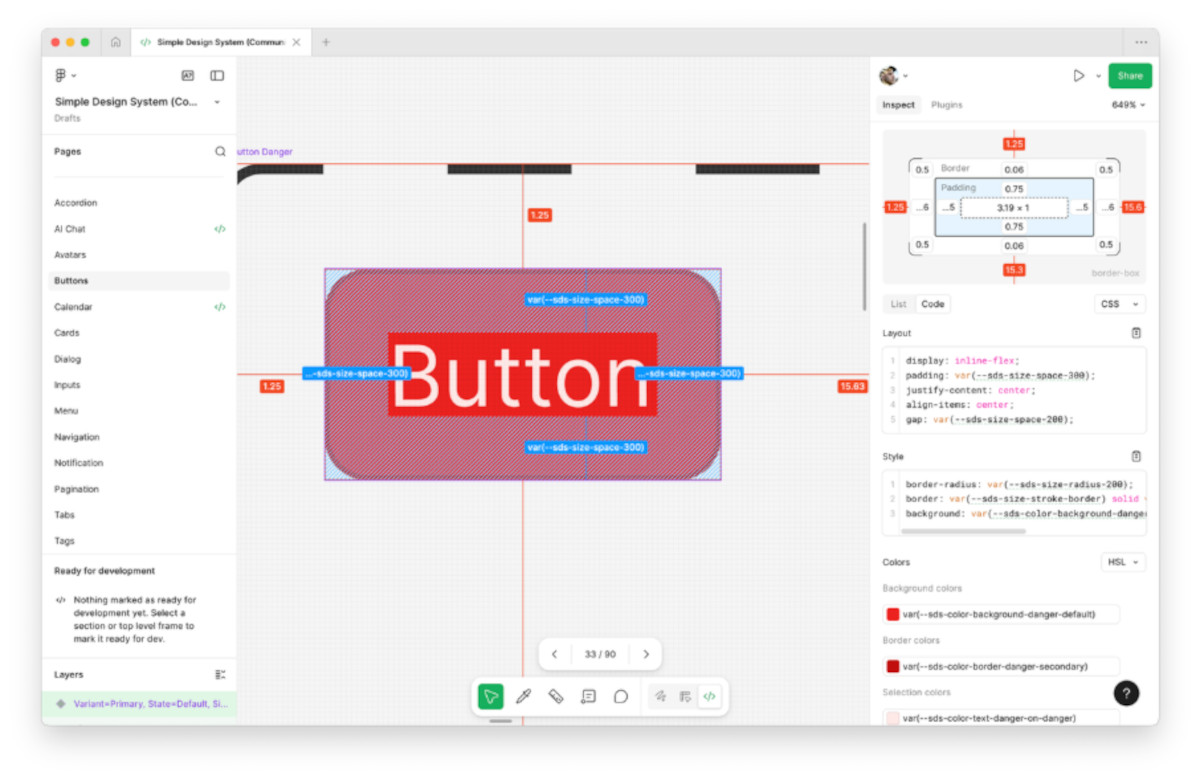Expand the file name dropdown arrow
The height and width of the screenshot is (780, 1200).
click(x=217, y=102)
